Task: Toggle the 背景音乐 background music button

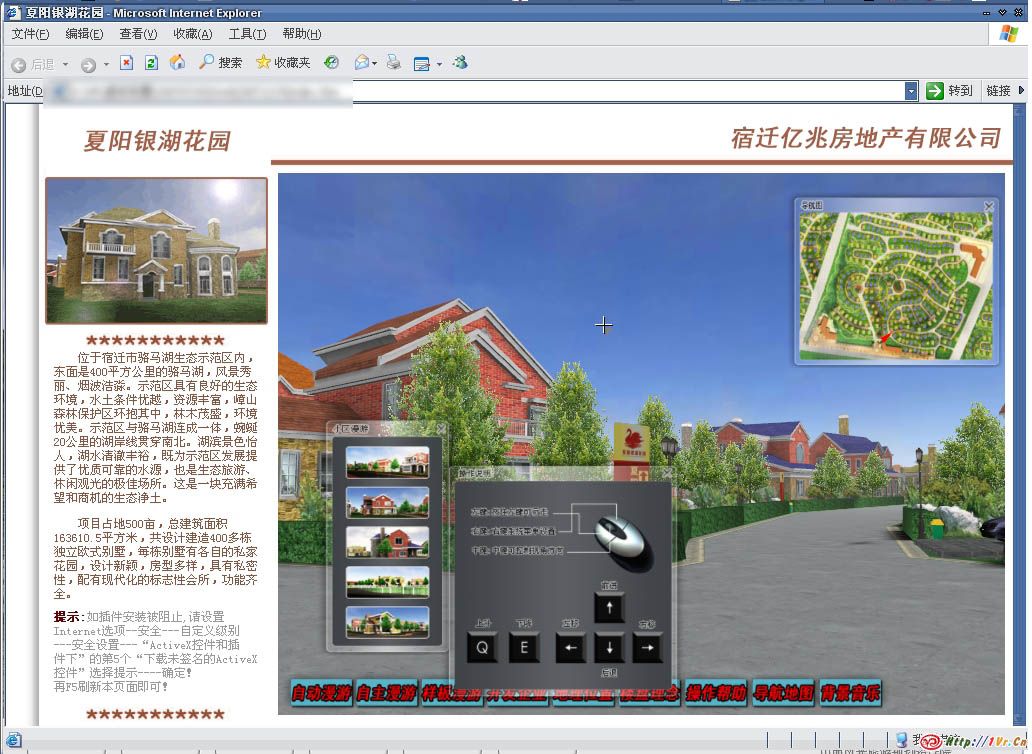Action: [851, 693]
